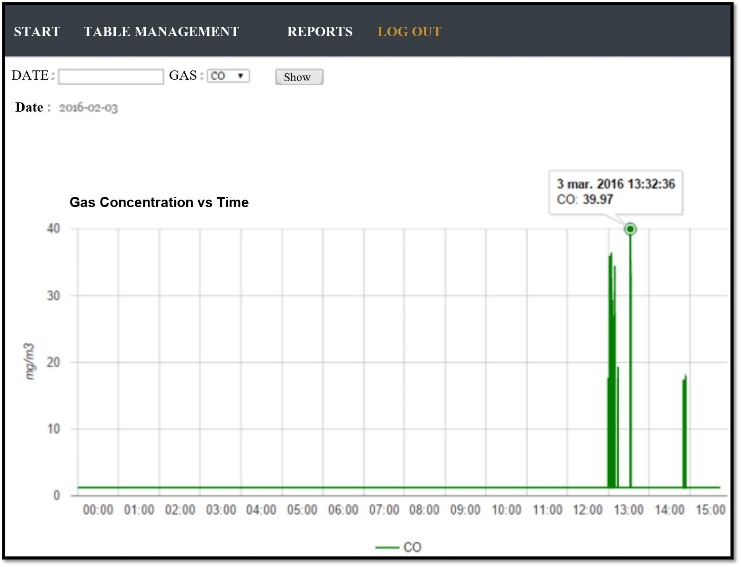Click the LOG OUT link
This screenshot has height=567, width=741.
pos(409,31)
